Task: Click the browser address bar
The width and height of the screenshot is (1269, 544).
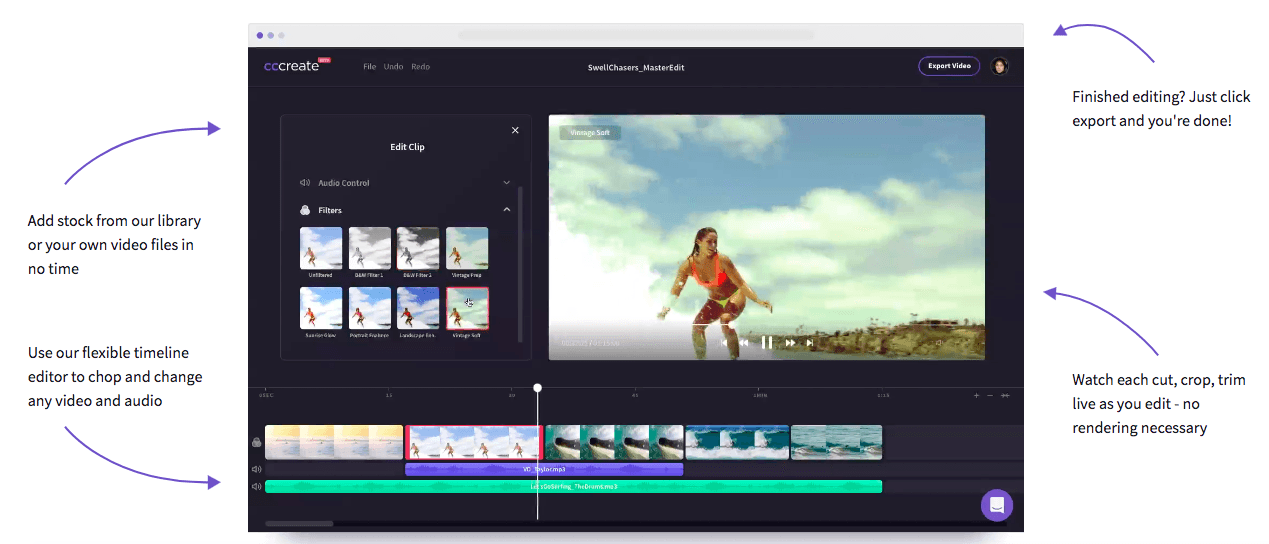Action: [x=635, y=35]
